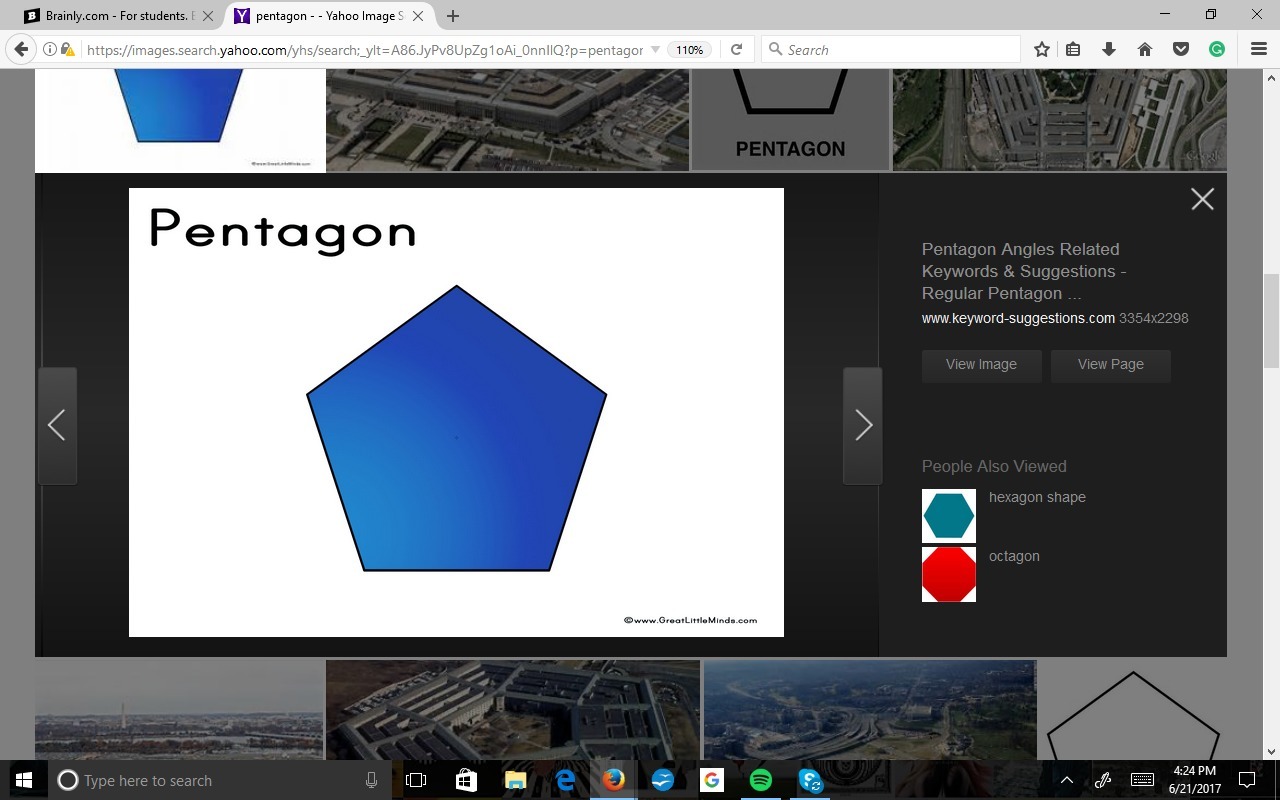Bookmark this page with the star icon
1280x800 pixels.
pos(1041,49)
